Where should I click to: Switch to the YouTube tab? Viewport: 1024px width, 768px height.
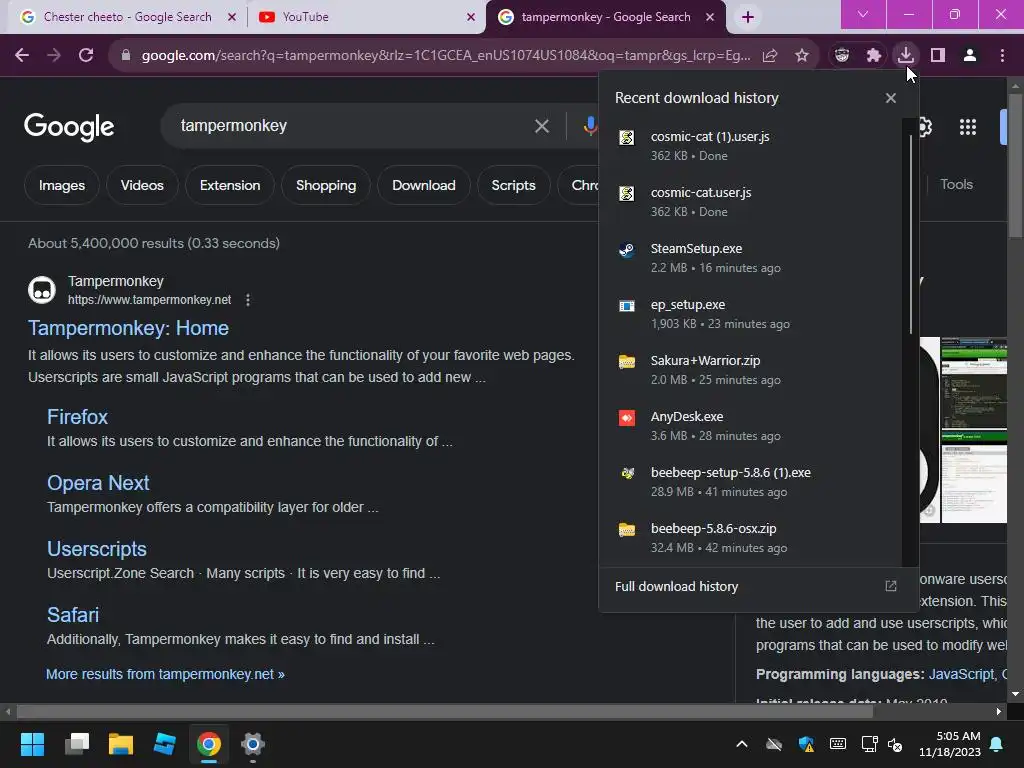pos(366,17)
